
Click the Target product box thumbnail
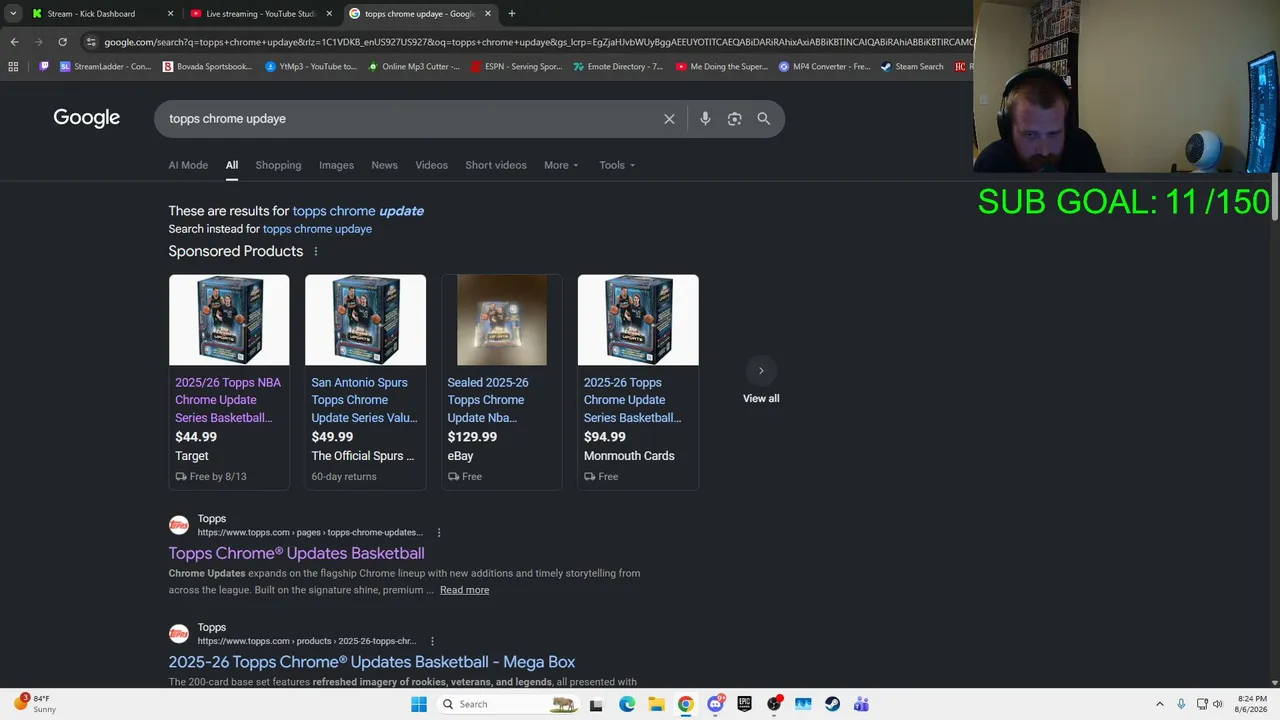229,320
